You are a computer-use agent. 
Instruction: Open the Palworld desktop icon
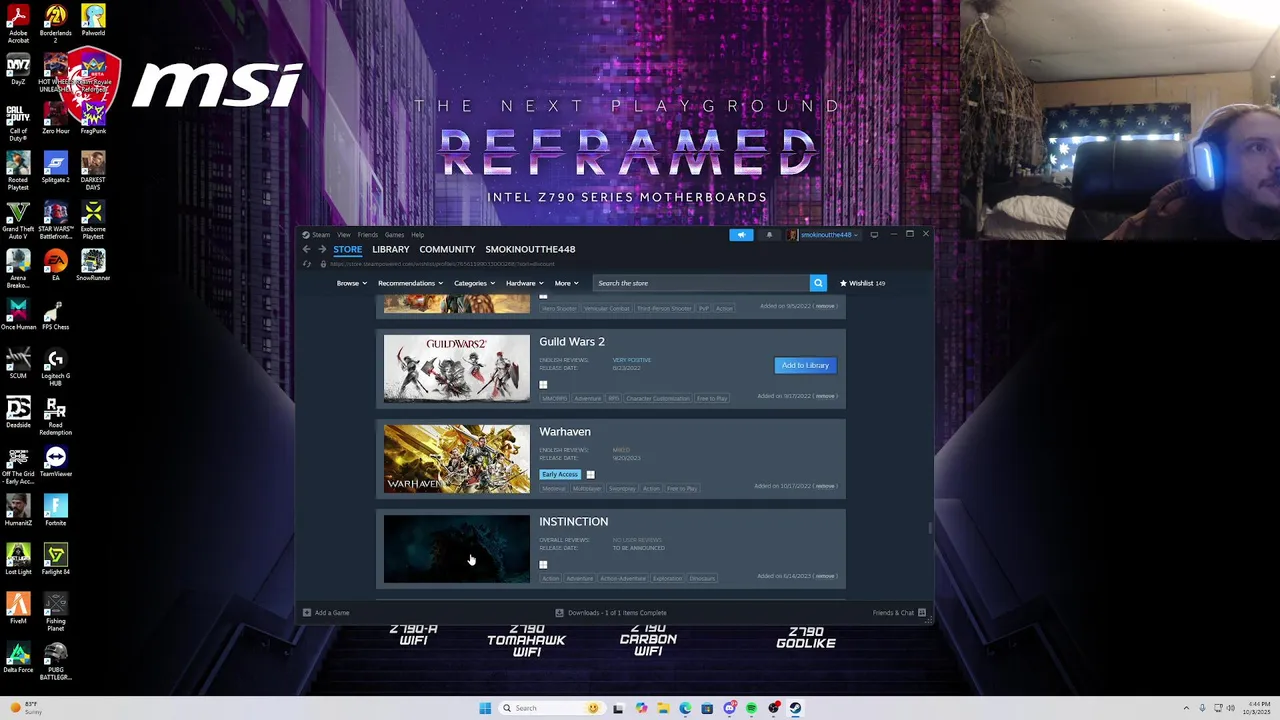pyautogui.click(x=93, y=20)
